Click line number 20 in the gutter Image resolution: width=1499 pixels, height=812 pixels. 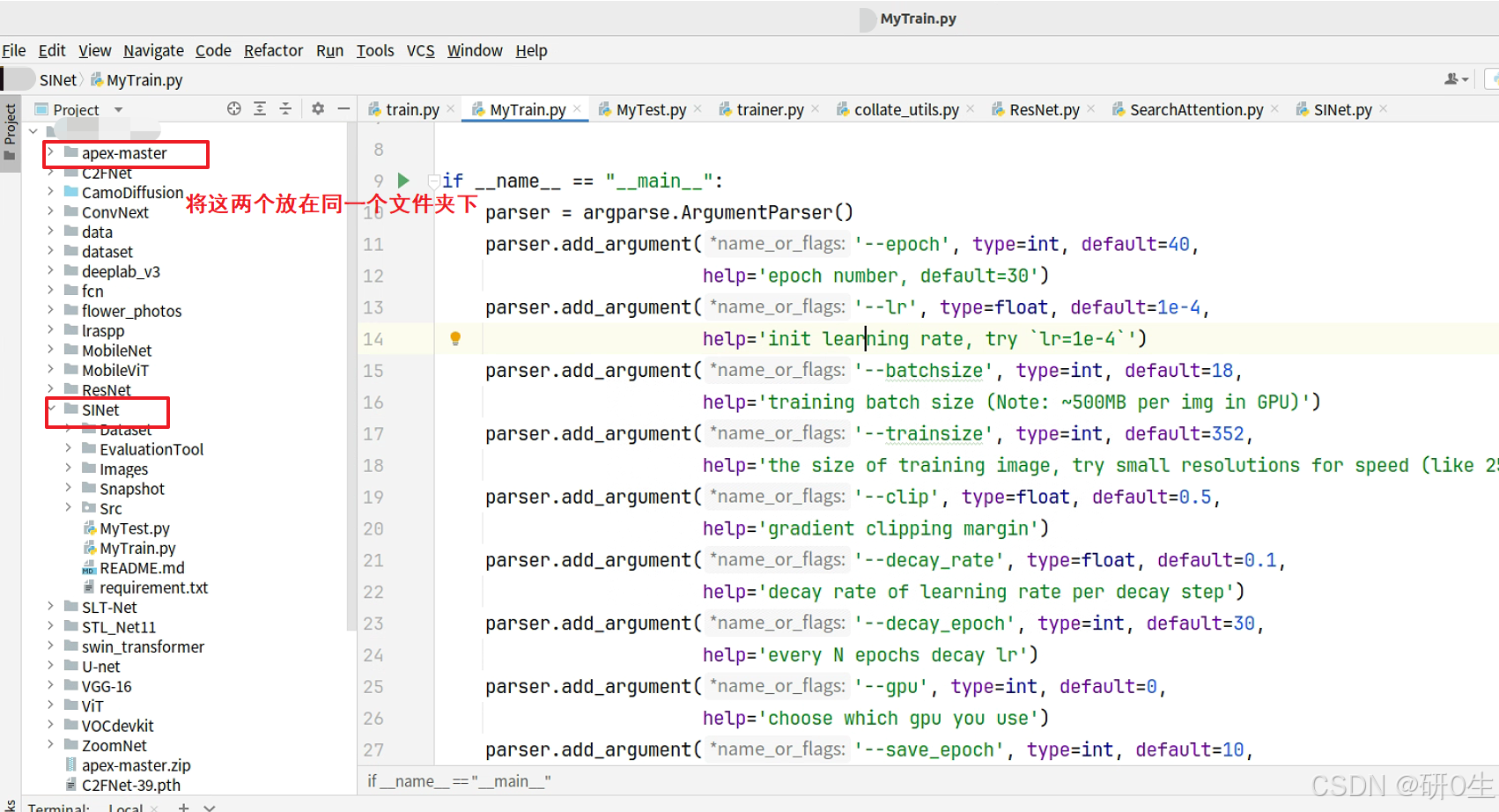(x=373, y=528)
